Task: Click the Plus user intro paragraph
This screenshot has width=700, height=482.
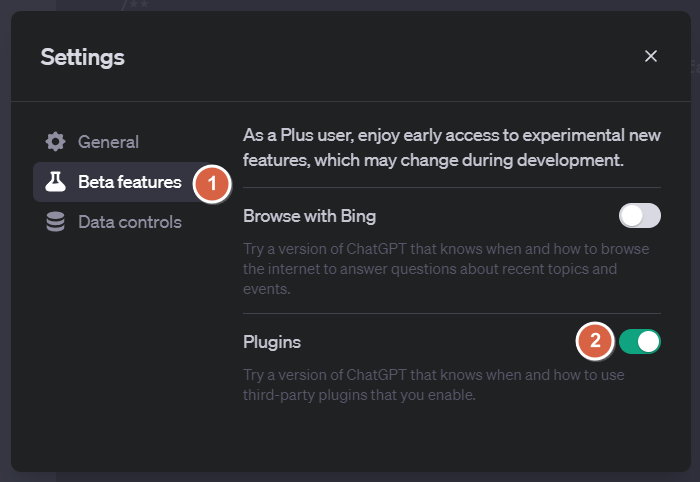Action: tap(452, 148)
